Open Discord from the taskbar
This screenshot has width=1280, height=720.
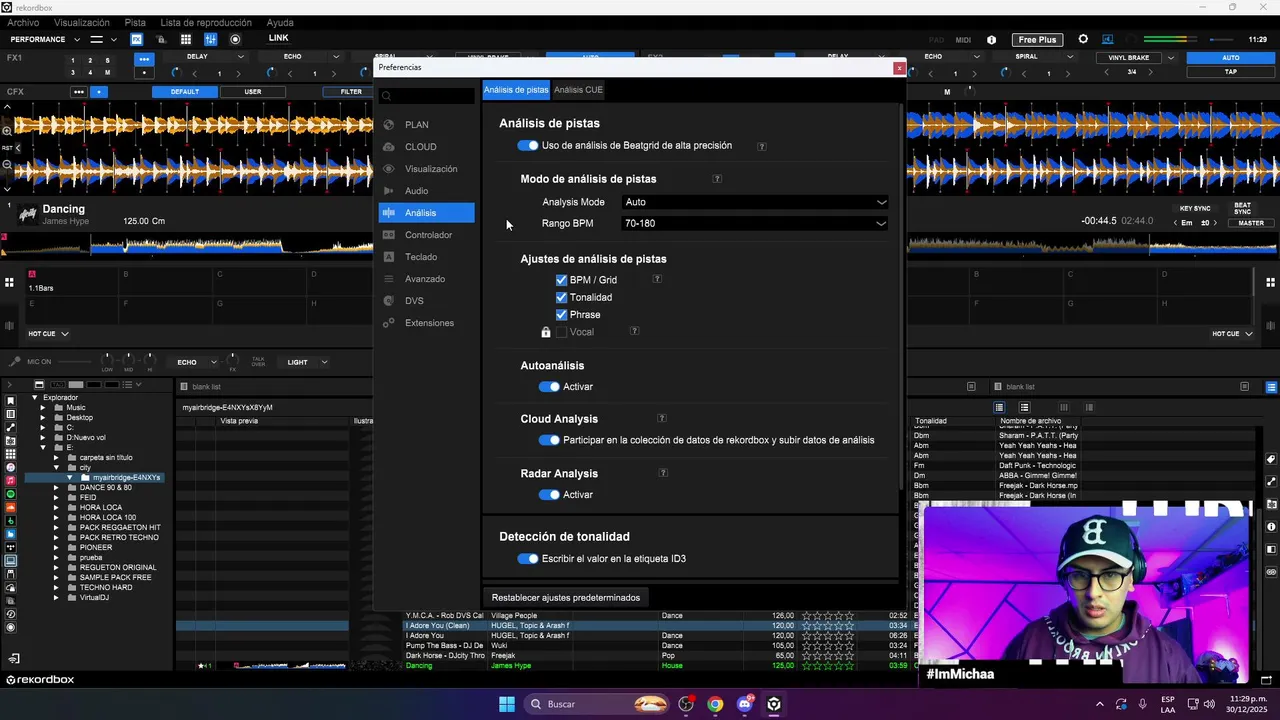744,704
